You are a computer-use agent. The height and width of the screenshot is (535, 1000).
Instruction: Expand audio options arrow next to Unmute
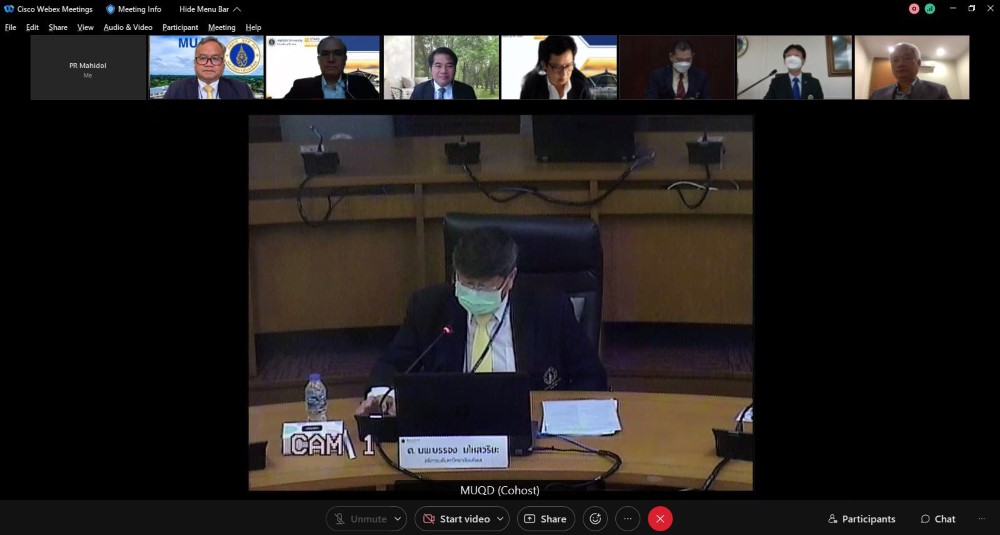(398, 519)
